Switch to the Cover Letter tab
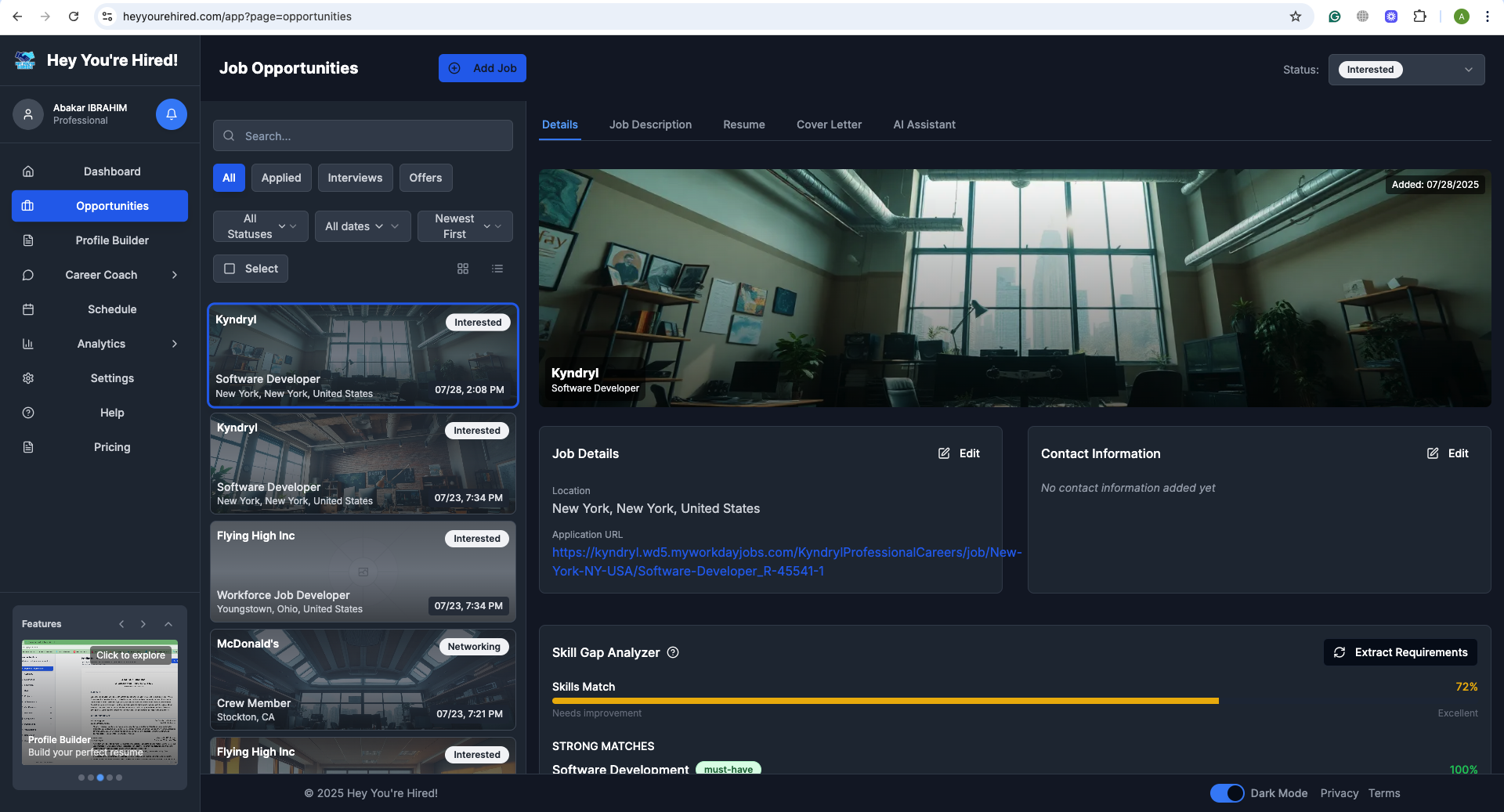Viewport: 1504px width, 812px height. tap(829, 125)
